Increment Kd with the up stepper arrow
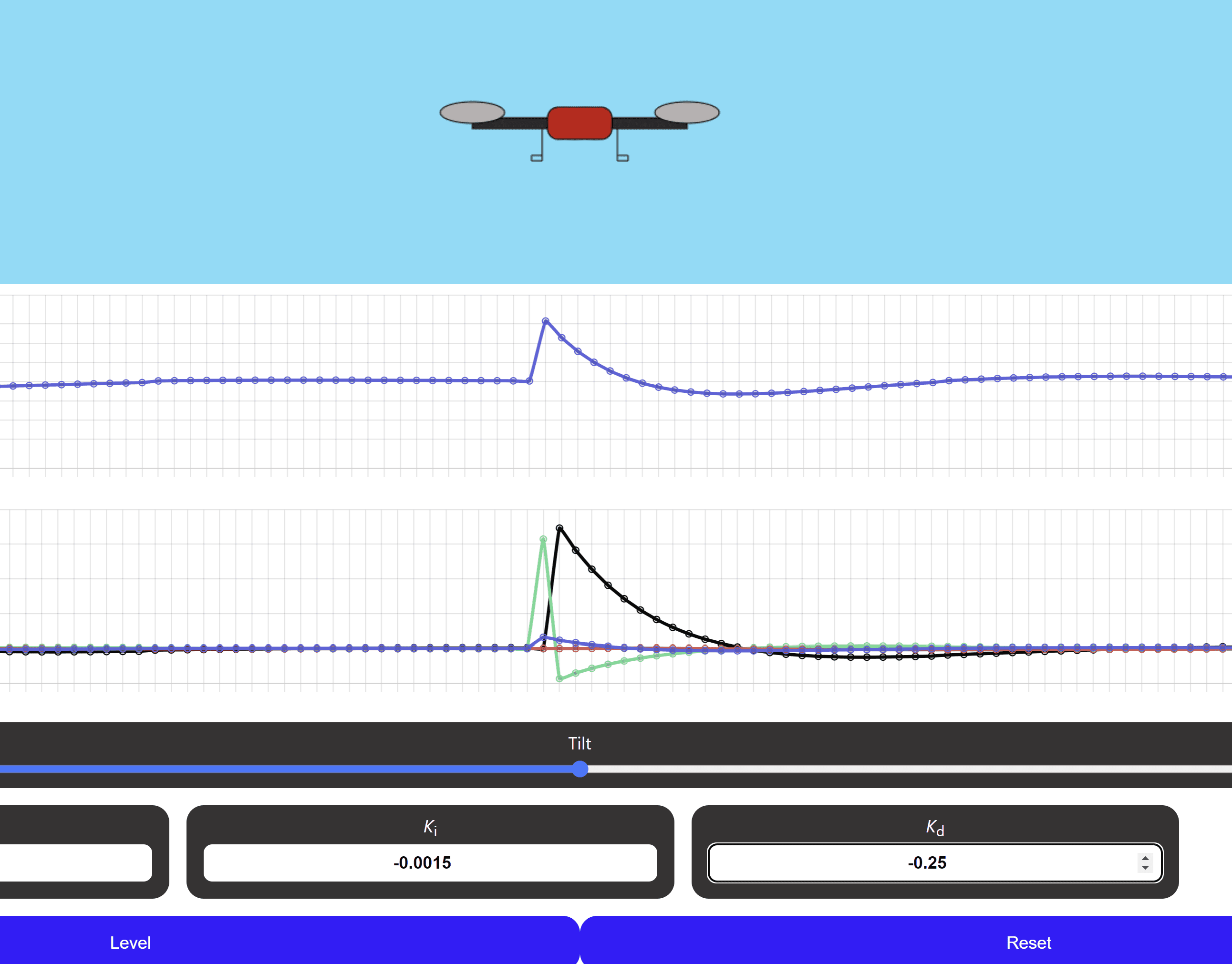Image resolution: width=1232 pixels, height=964 pixels. tap(1145, 858)
